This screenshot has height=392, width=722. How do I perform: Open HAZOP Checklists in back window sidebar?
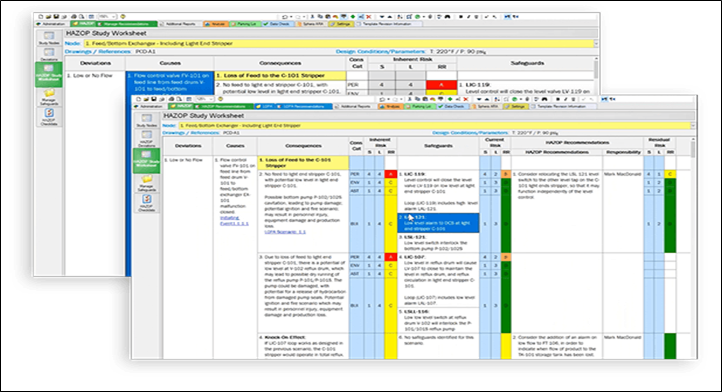coord(49,117)
